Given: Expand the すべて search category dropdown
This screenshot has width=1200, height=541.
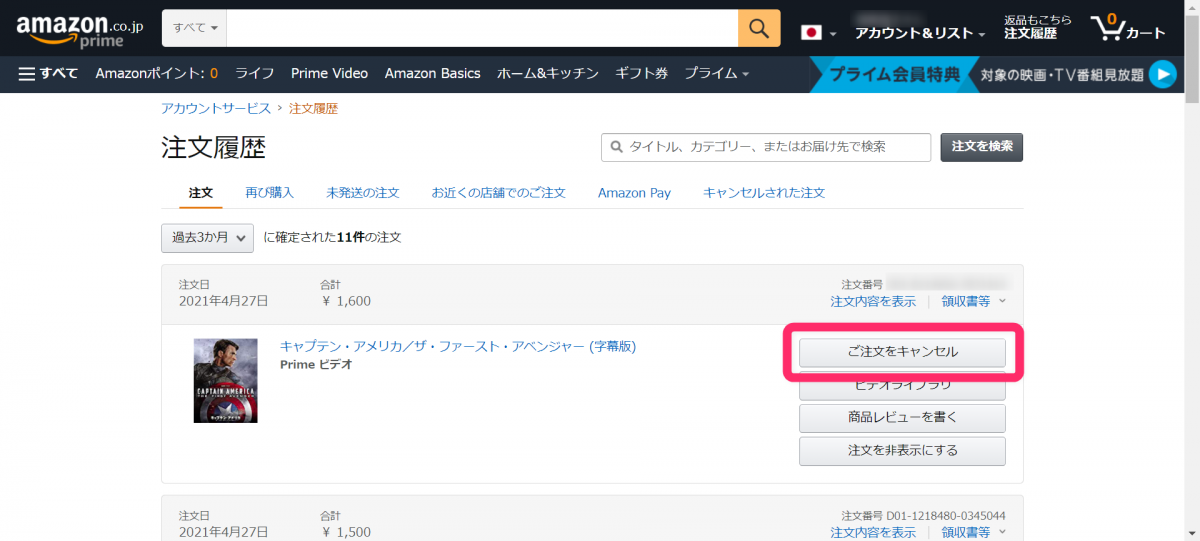Looking at the screenshot, I should [195, 27].
